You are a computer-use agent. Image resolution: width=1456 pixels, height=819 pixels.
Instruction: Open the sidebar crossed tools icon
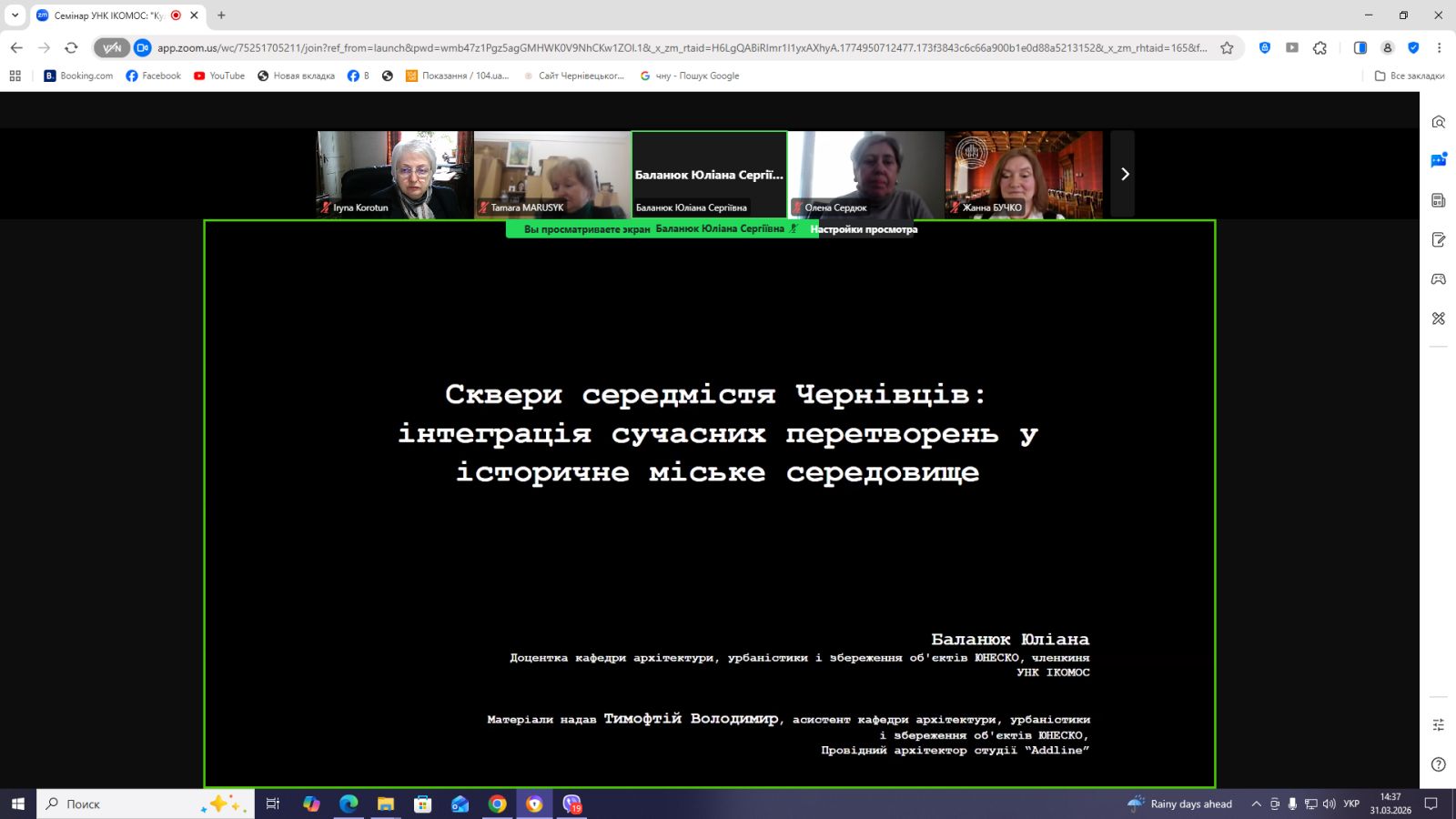click(x=1439, y=318)
